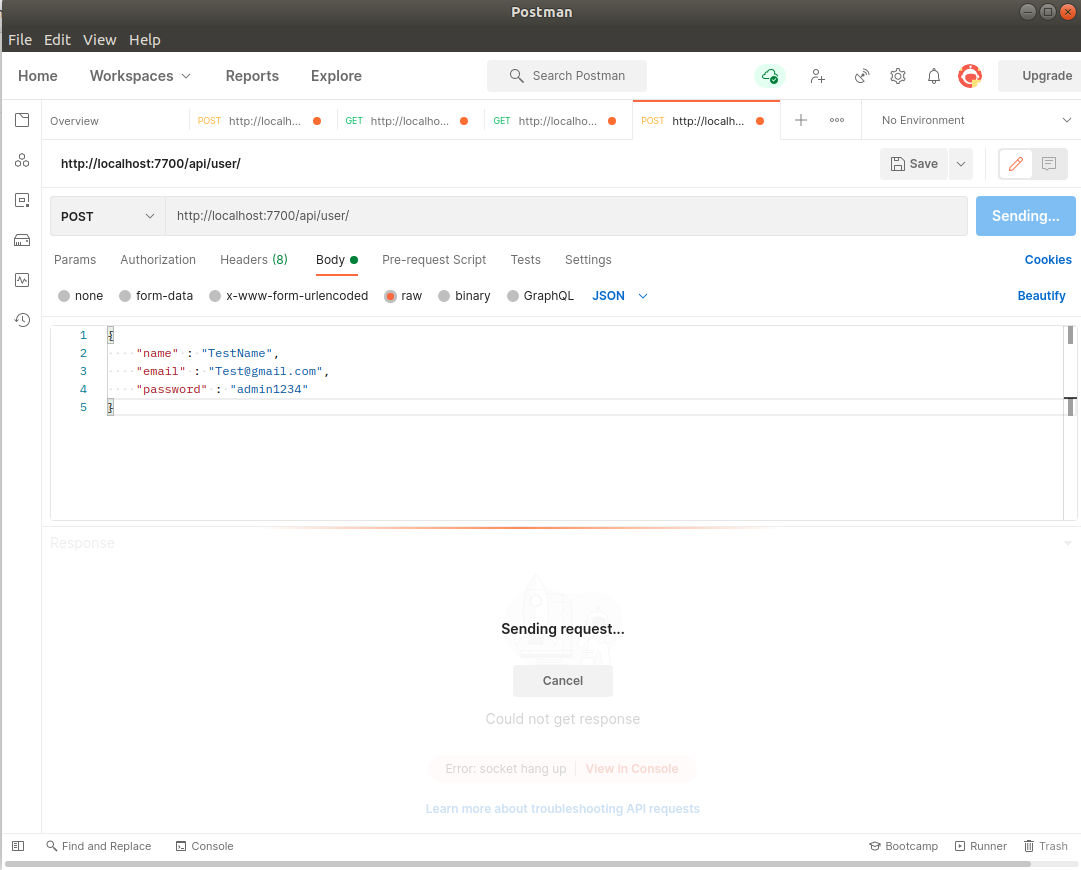
Task: Open notifications bell icon
Action: click(933, 76)
